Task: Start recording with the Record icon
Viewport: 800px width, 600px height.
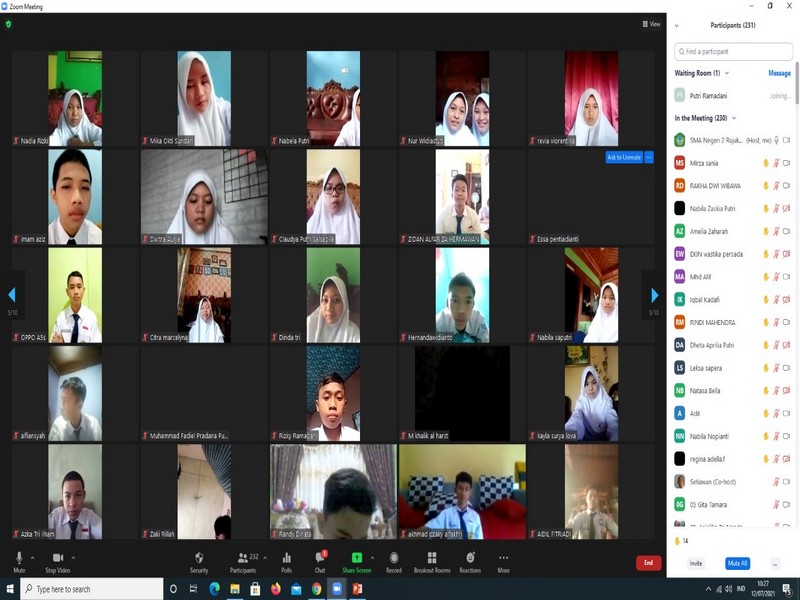Action: point(394,558)
